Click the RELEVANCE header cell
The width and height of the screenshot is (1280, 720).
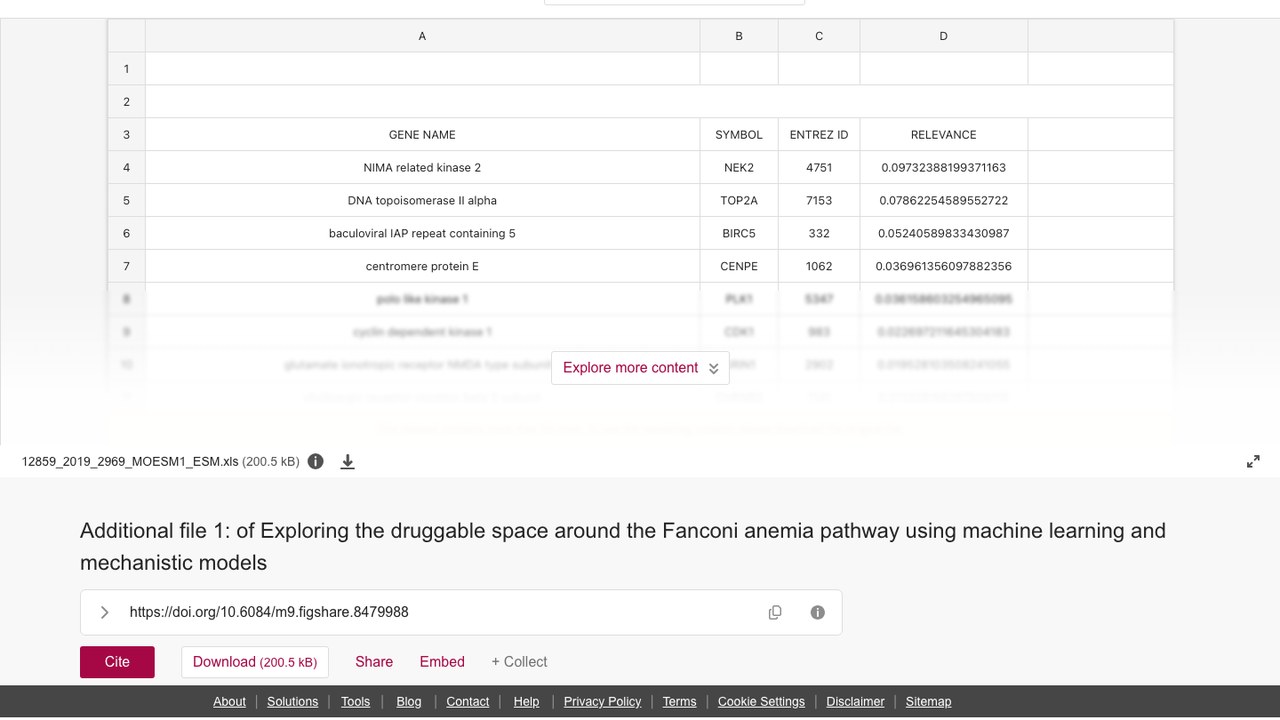(944, 135)
